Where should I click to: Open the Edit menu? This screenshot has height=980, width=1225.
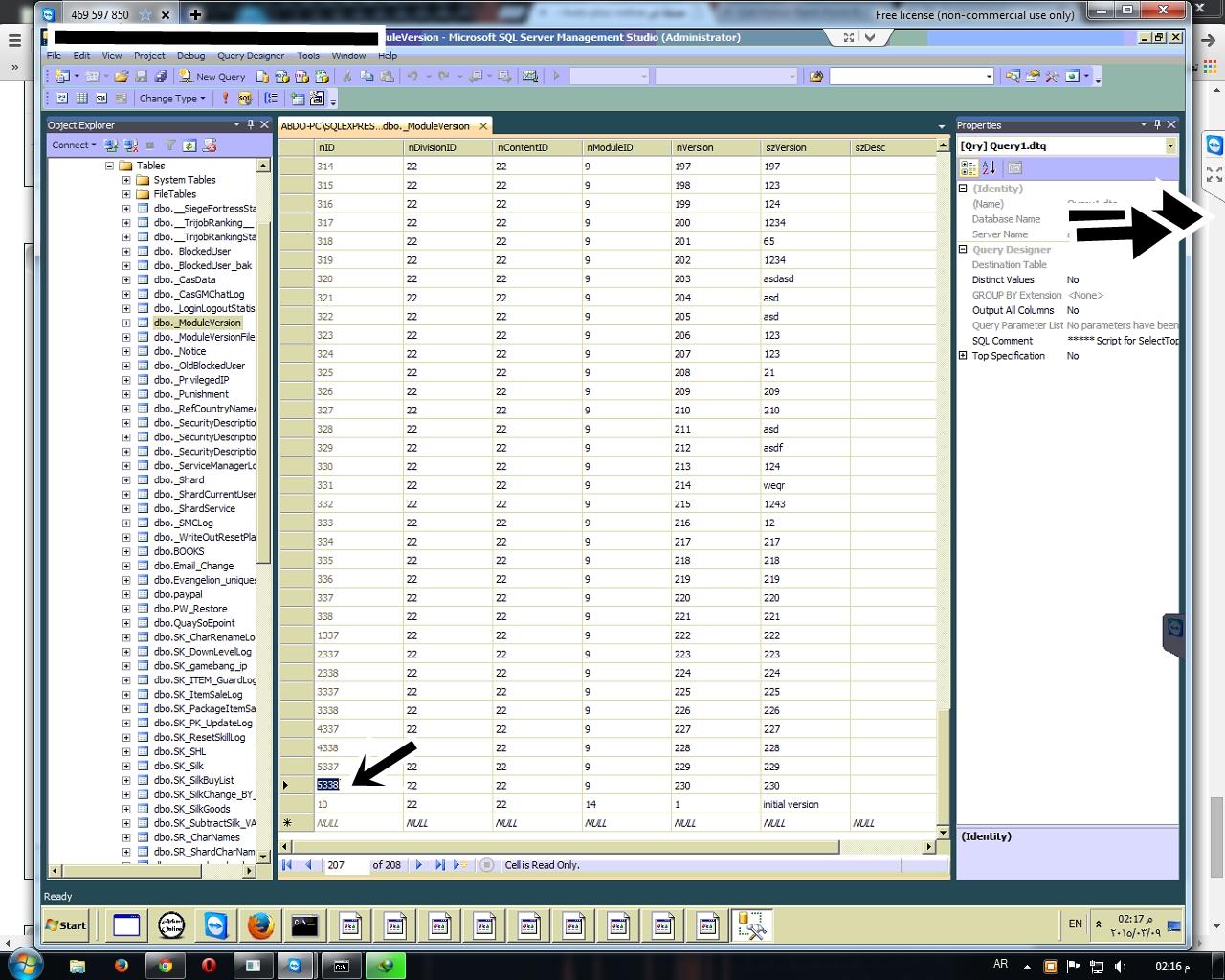point(82,56)
